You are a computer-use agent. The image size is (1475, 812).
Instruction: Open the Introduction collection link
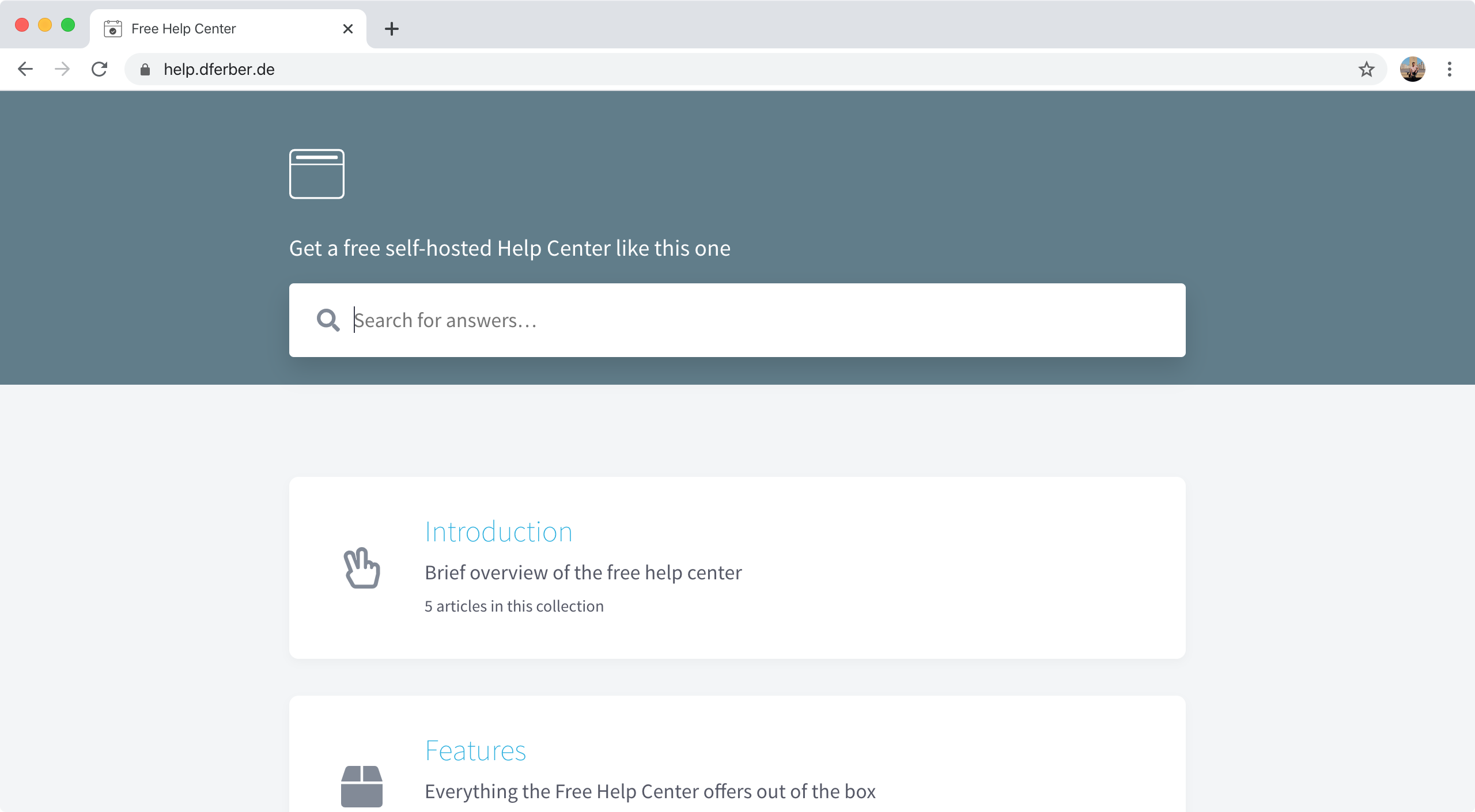(x=498, y=532)
